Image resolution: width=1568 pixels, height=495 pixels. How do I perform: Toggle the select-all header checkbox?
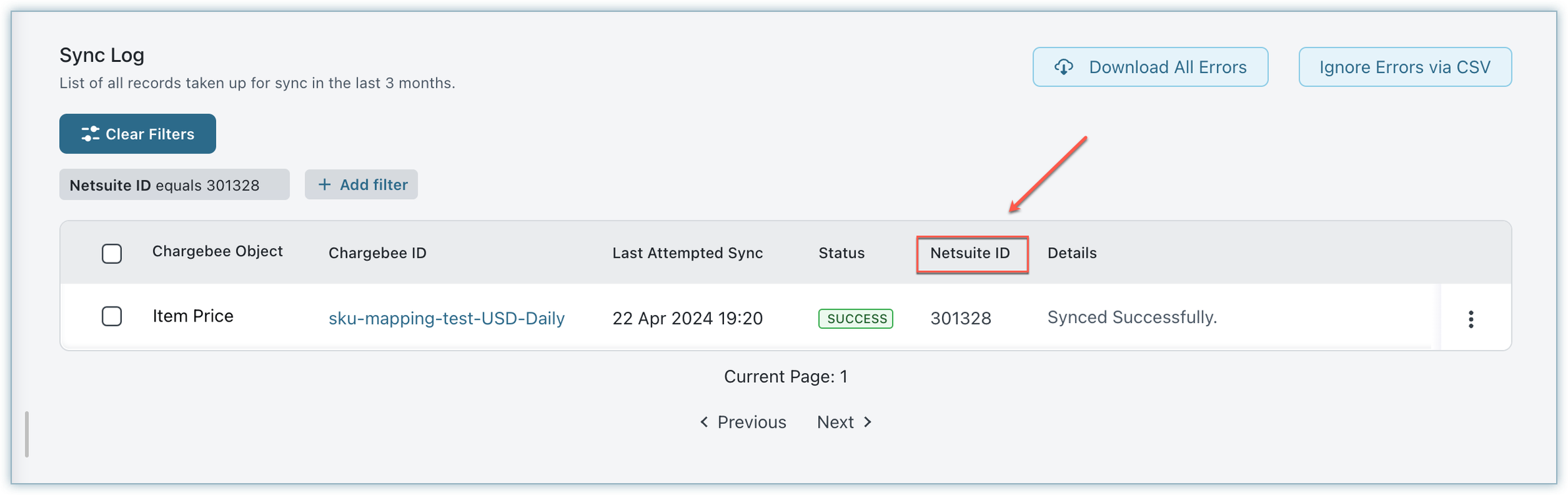pyautogui.click(x=112, y=253)
